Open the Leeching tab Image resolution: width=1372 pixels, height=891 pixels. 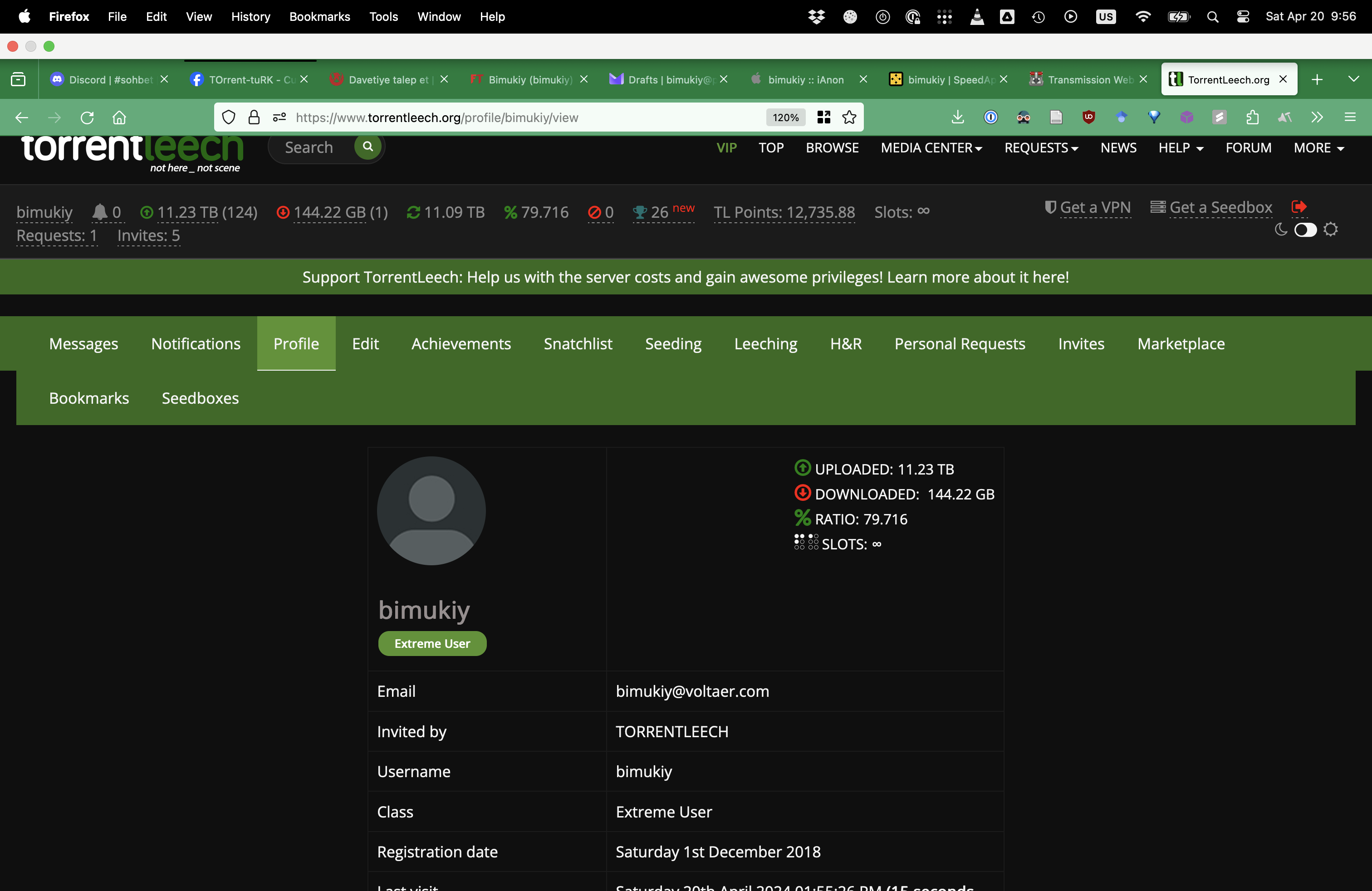tap(765, 343)
